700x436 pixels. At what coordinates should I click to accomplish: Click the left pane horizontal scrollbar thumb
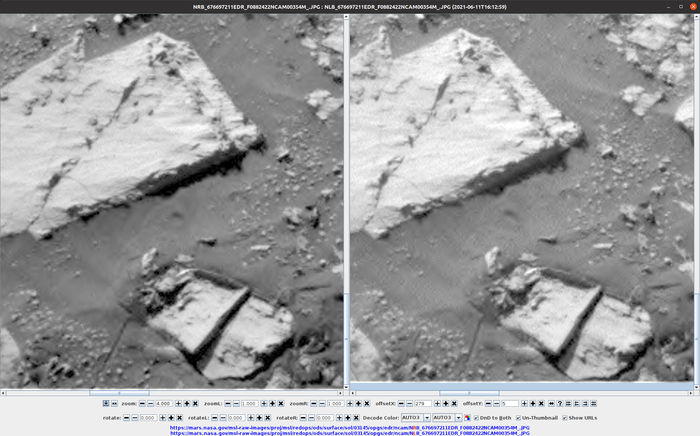click(119, 393)
